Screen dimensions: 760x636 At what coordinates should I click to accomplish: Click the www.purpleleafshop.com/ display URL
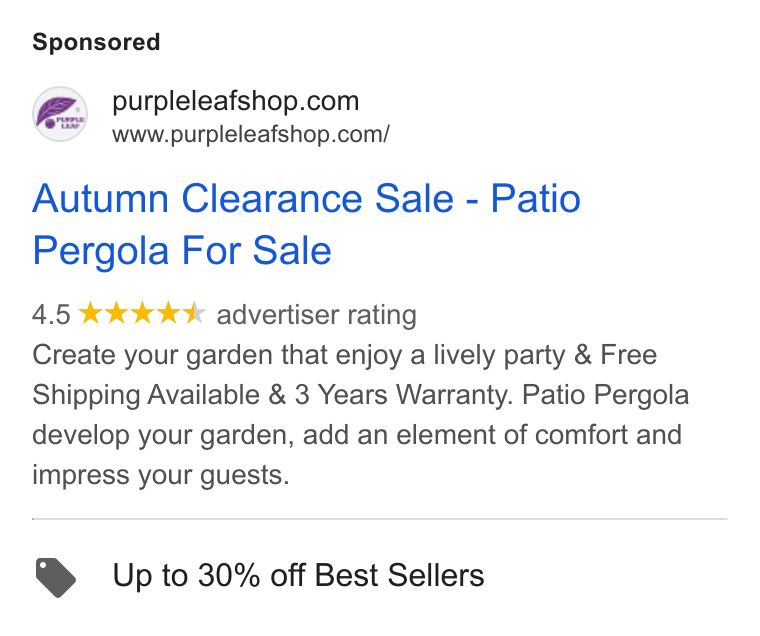click(x=251, y=134)
